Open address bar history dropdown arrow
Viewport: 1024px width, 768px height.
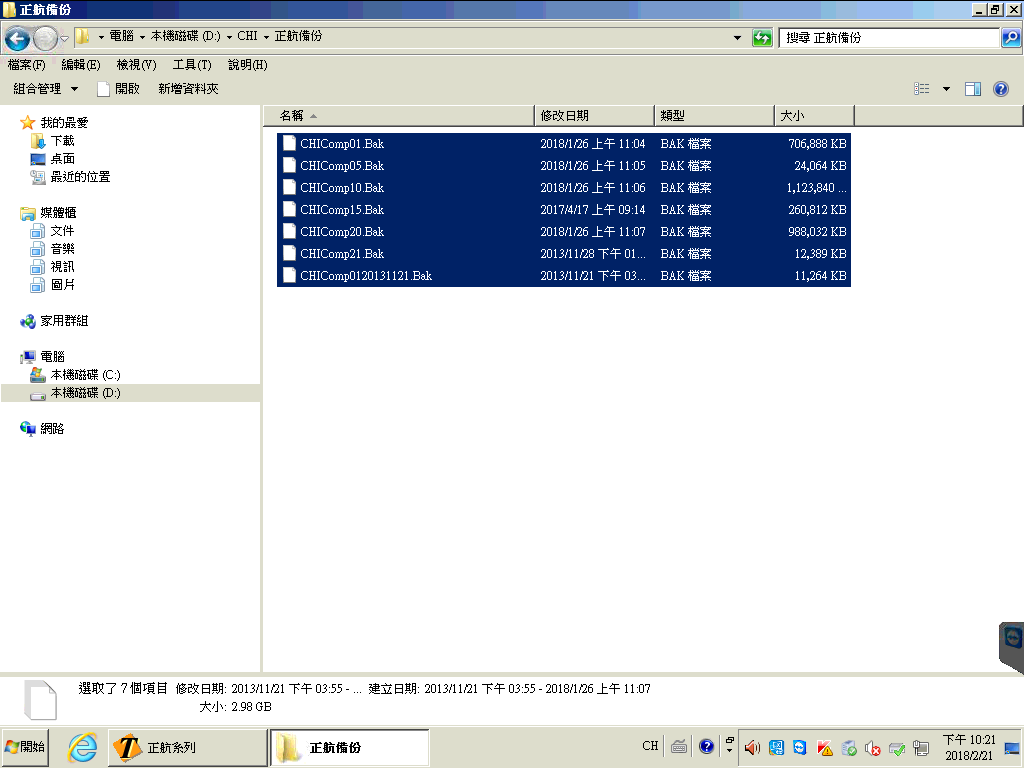click(x=737, y=37)
